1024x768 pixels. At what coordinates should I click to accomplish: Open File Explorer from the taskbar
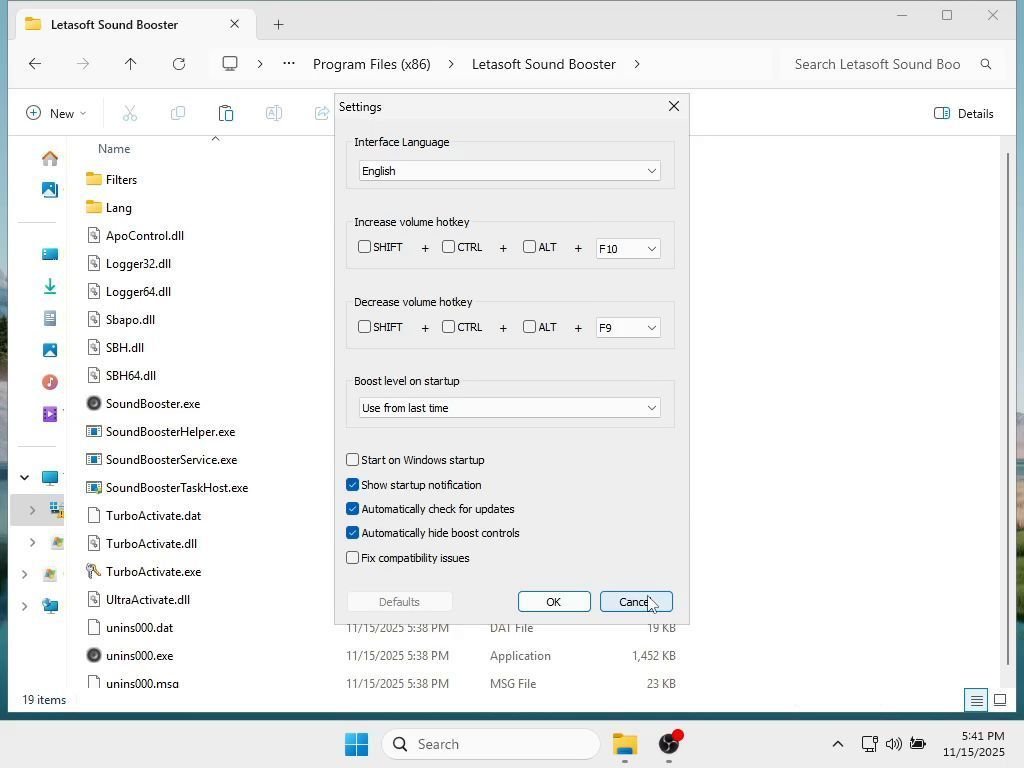[x=625, y=744]
